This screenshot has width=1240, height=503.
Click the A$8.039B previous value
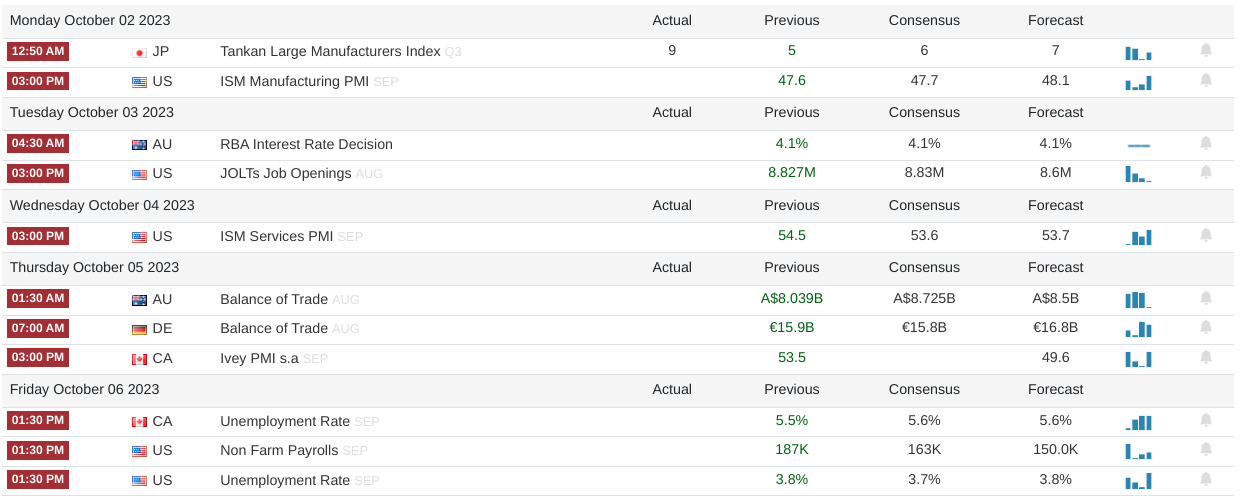click(x=791, y=298)
